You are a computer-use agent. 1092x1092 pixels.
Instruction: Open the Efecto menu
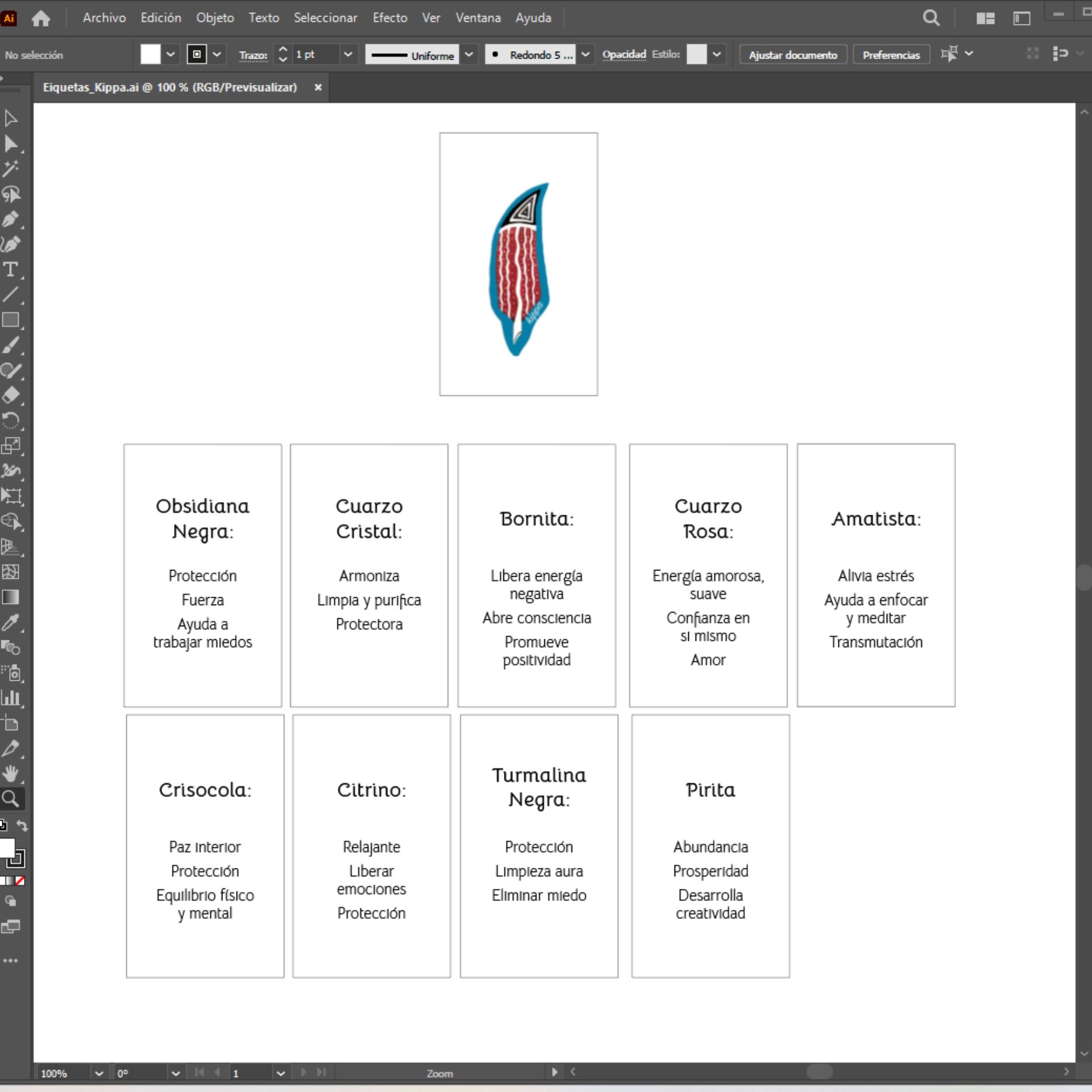(x=390, y=18)
